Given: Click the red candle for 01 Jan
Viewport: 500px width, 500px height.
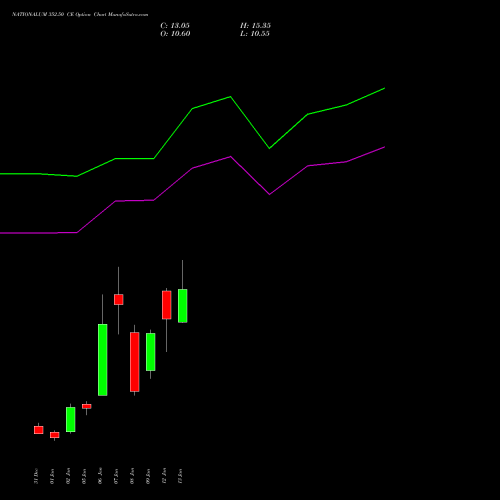Looking at the screenshot, I should pyautogui.click(x=55, y=435).
